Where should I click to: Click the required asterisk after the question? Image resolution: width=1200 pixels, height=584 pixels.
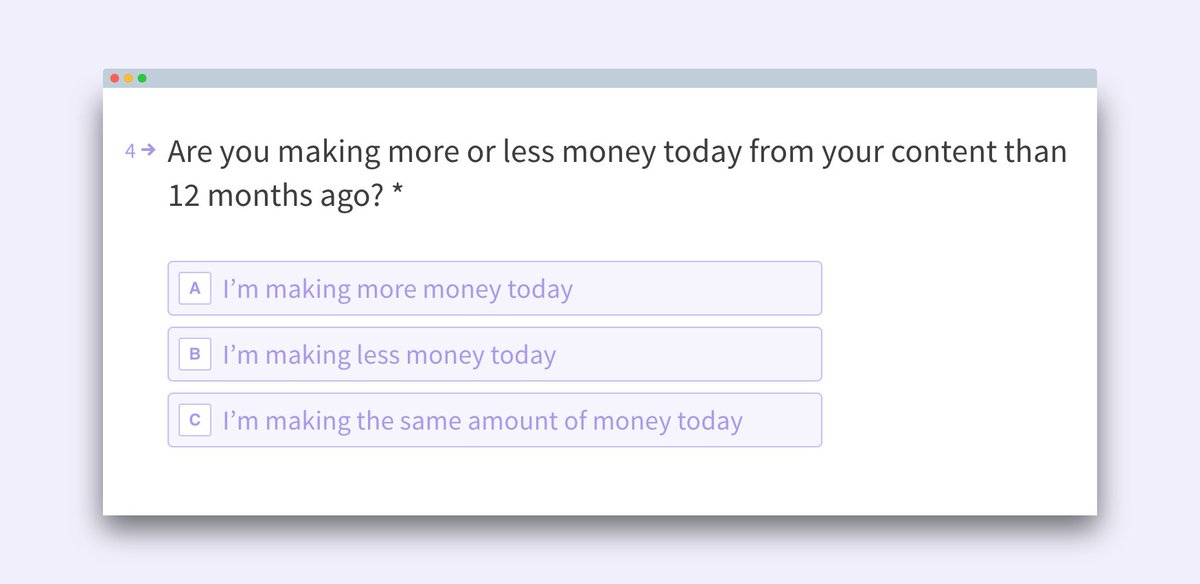pos(397,197)
